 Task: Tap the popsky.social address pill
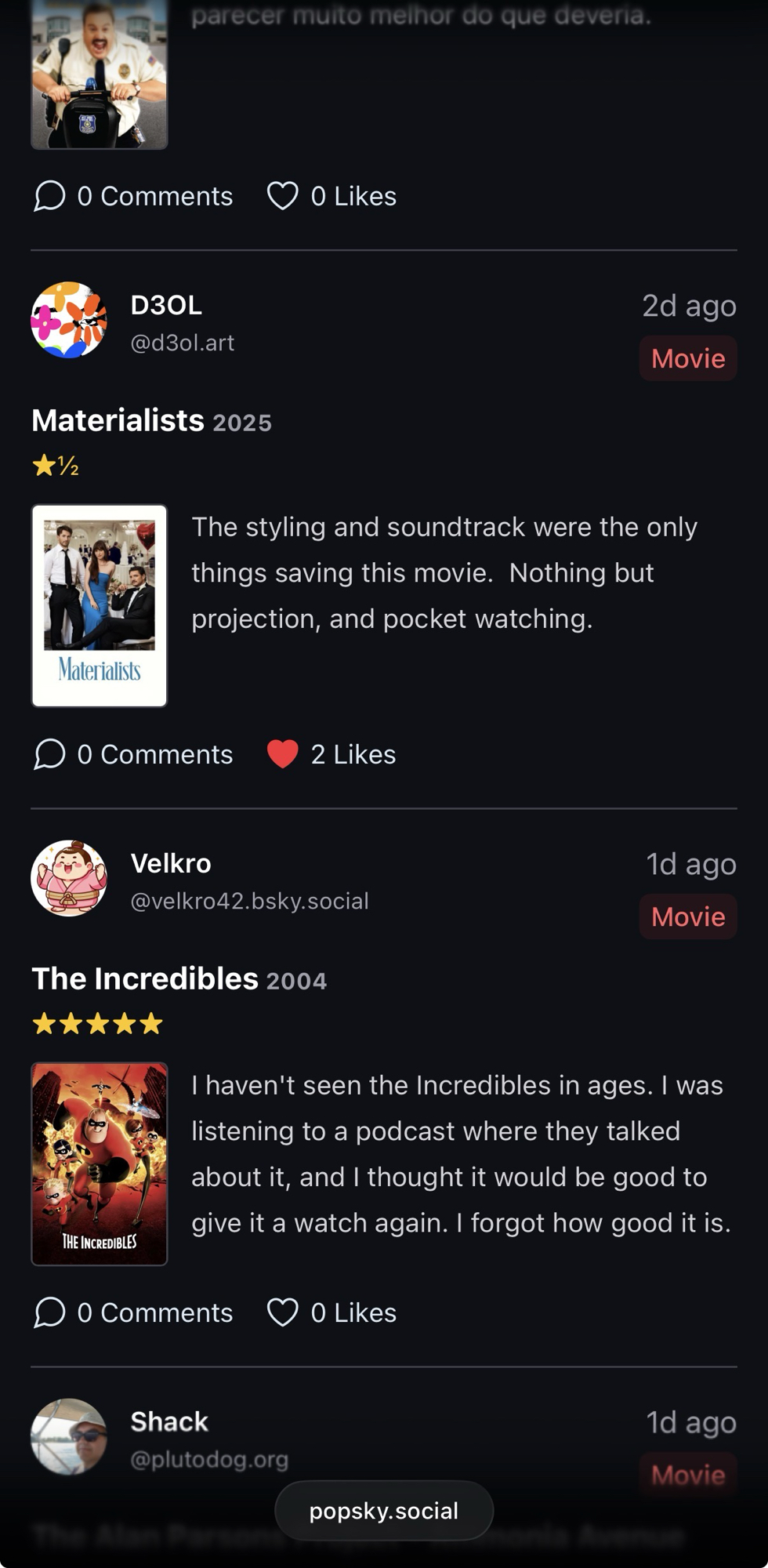[384, 1511]
